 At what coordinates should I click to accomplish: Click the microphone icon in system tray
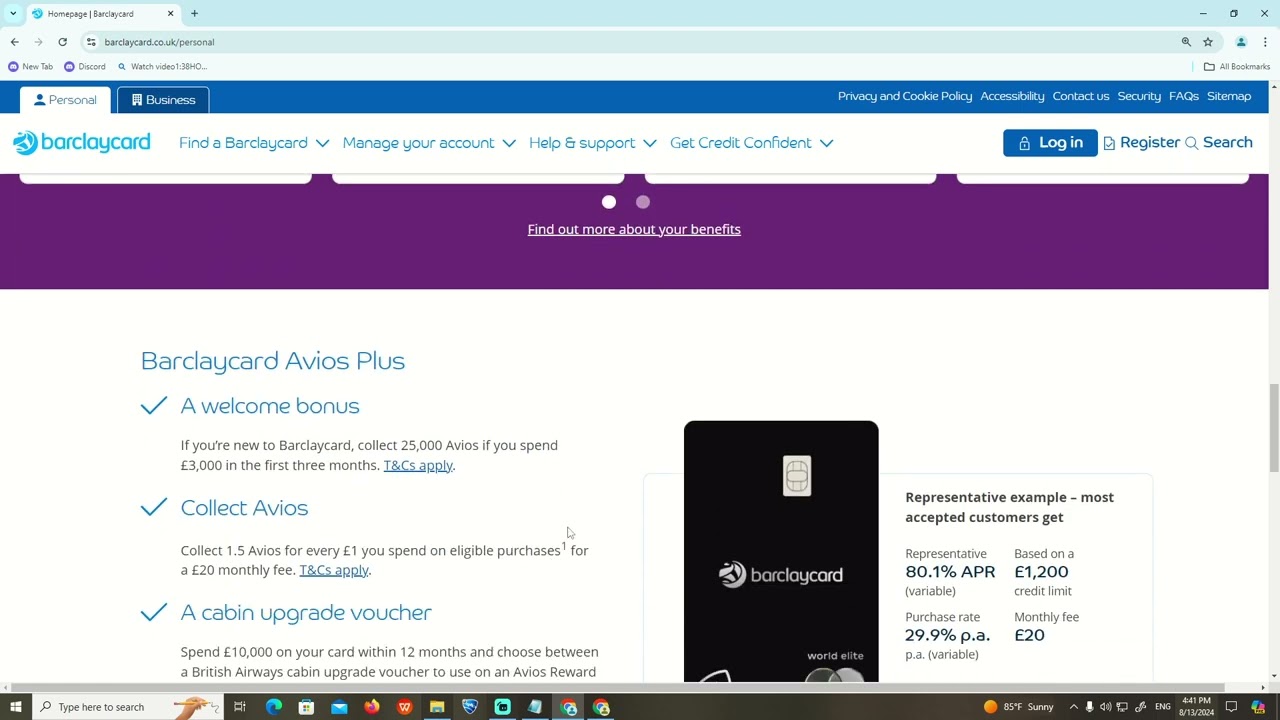(x=1089, y=707)
